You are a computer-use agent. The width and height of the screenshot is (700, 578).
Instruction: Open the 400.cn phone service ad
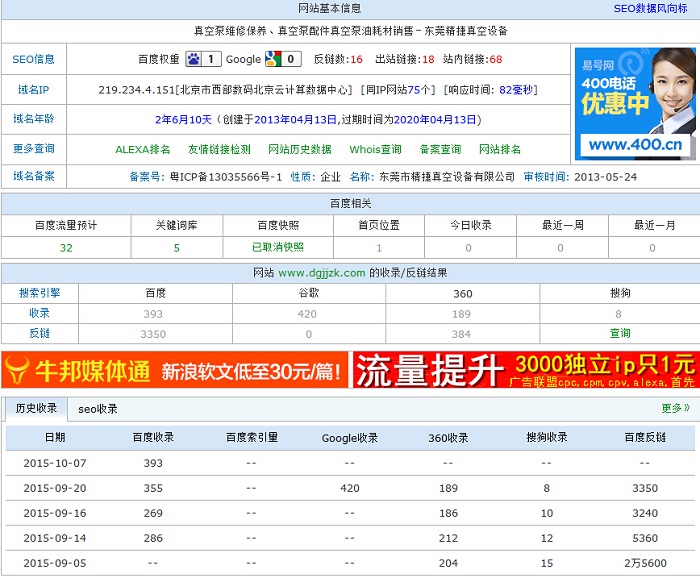[635, 103]
